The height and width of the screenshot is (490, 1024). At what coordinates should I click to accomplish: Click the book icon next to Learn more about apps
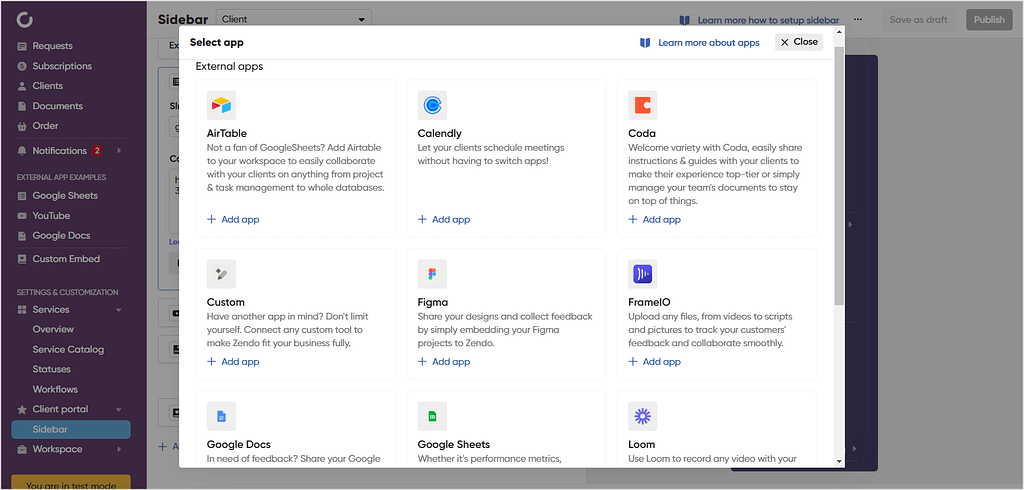point(645,42)
